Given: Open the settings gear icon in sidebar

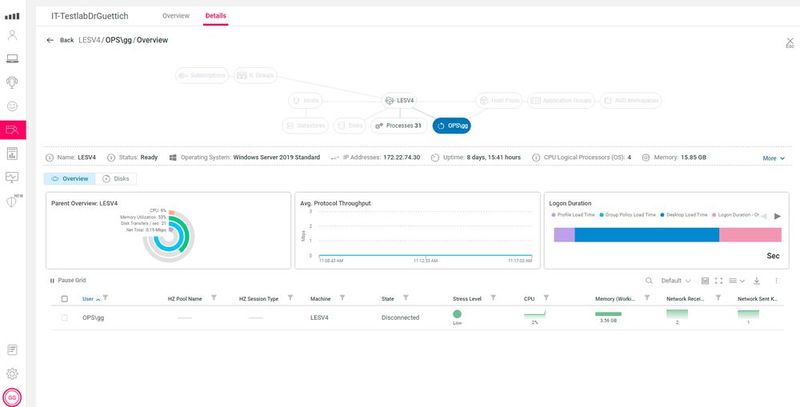Looking at the screenshot, I should [x=12, y=373].
